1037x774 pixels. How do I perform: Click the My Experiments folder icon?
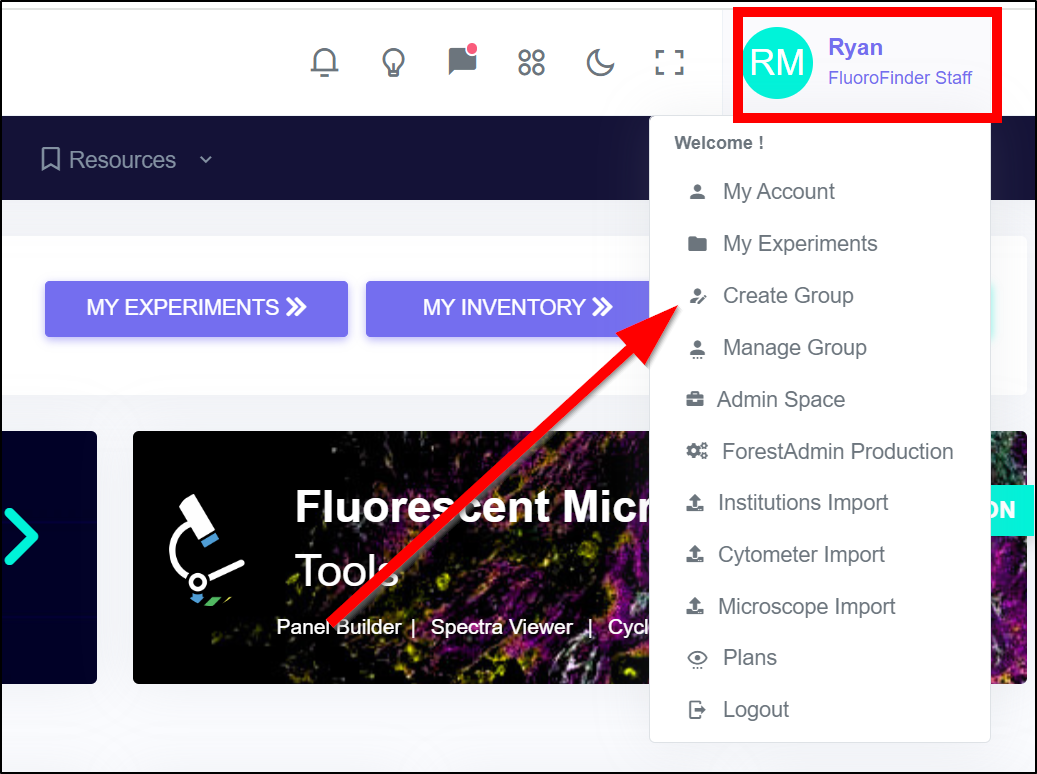click(x=697, y=243)
